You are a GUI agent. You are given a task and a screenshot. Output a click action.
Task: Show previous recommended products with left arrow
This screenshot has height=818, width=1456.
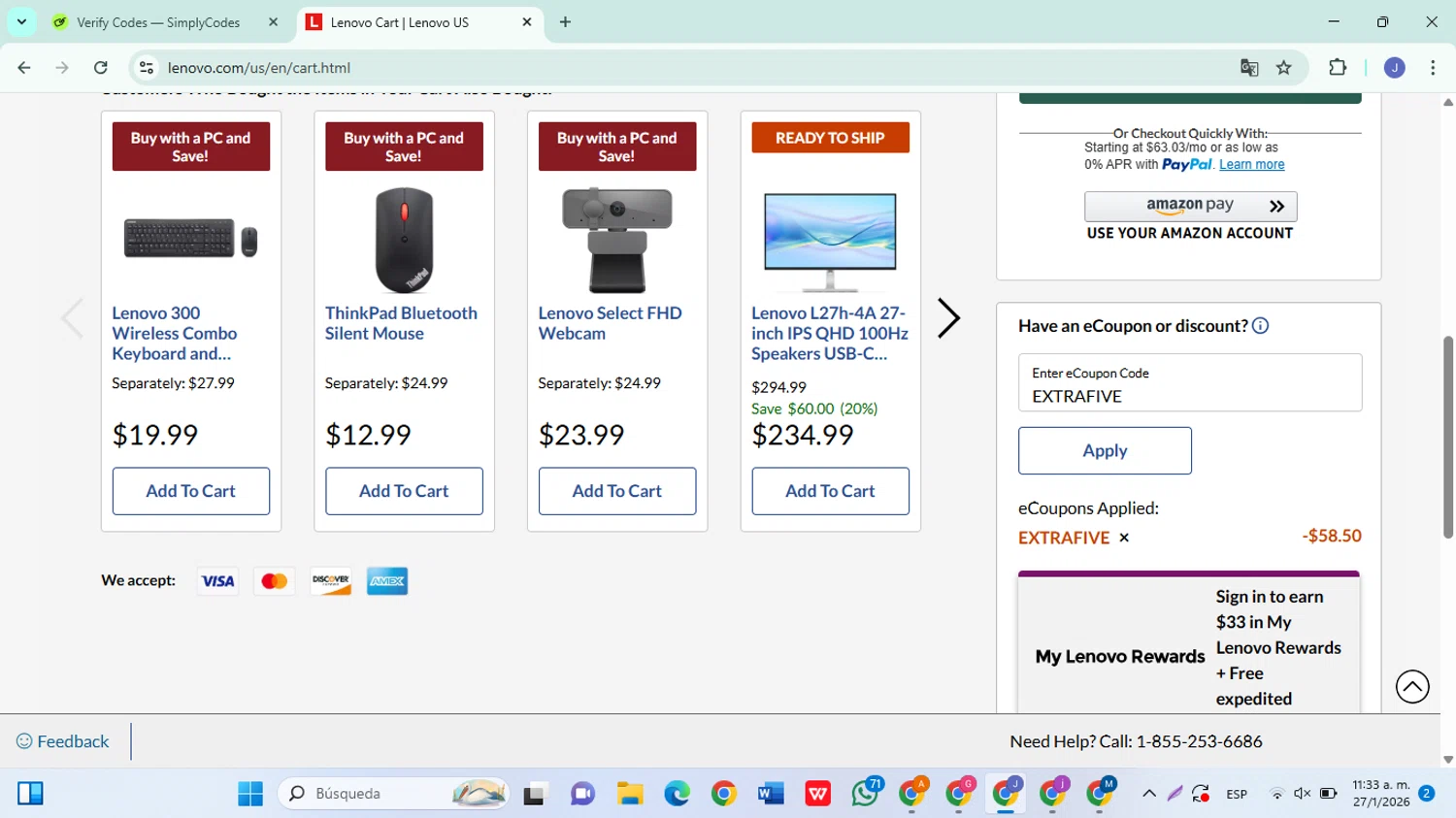(x=73, y=318)
